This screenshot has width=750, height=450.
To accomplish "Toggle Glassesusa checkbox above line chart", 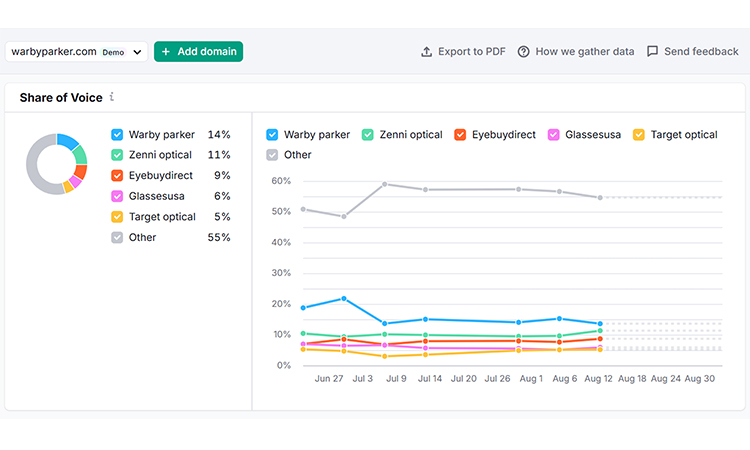I will click(x=553, y=135).
